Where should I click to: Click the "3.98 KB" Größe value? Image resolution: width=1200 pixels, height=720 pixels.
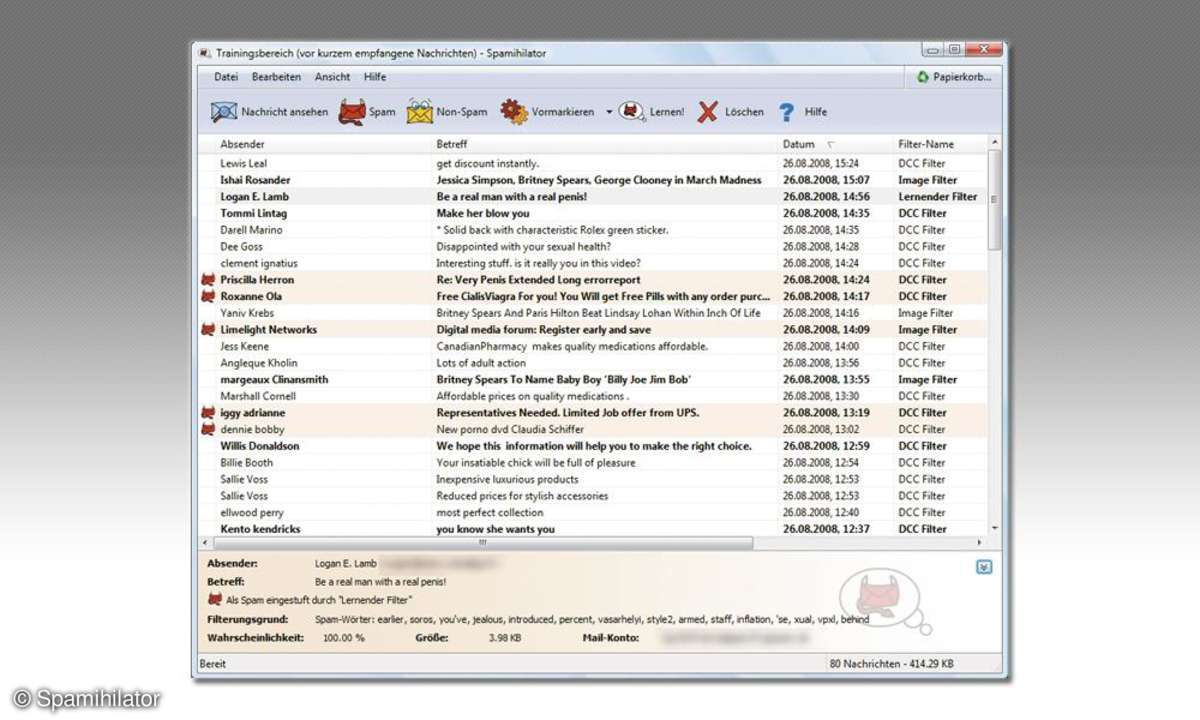click(x=505, y=637)
